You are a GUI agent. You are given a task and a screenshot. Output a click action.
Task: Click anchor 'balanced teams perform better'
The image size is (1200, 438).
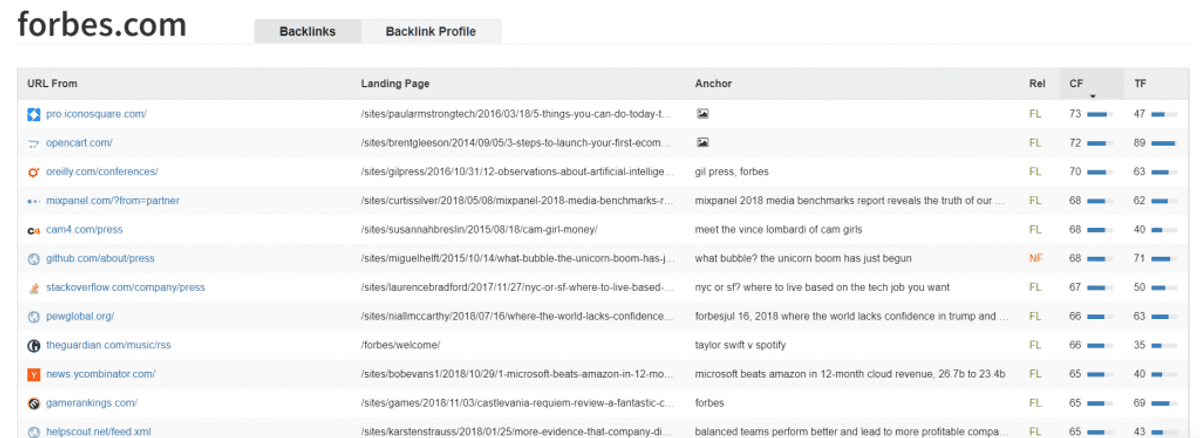[x=850, y=432]
